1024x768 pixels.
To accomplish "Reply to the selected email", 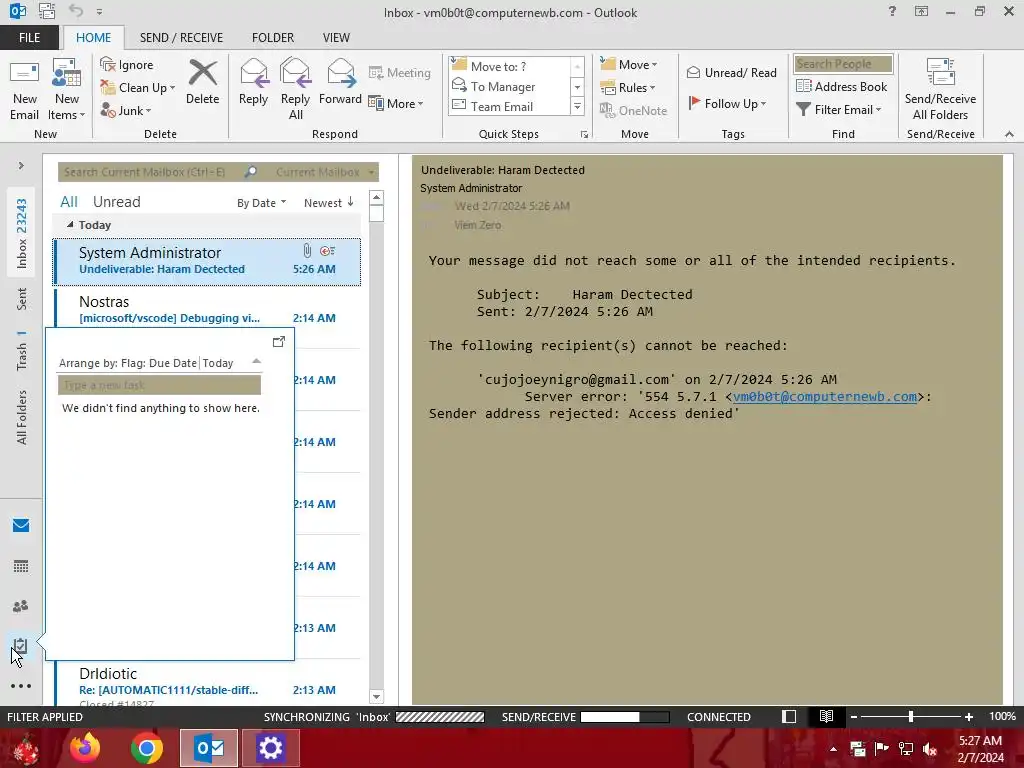I will (x=253, y=83).
